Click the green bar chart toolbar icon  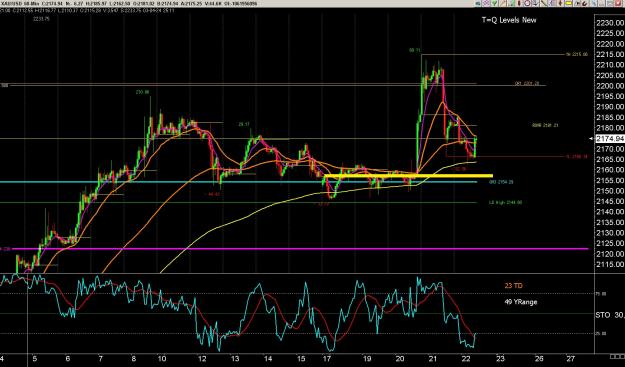coord(511,4)
